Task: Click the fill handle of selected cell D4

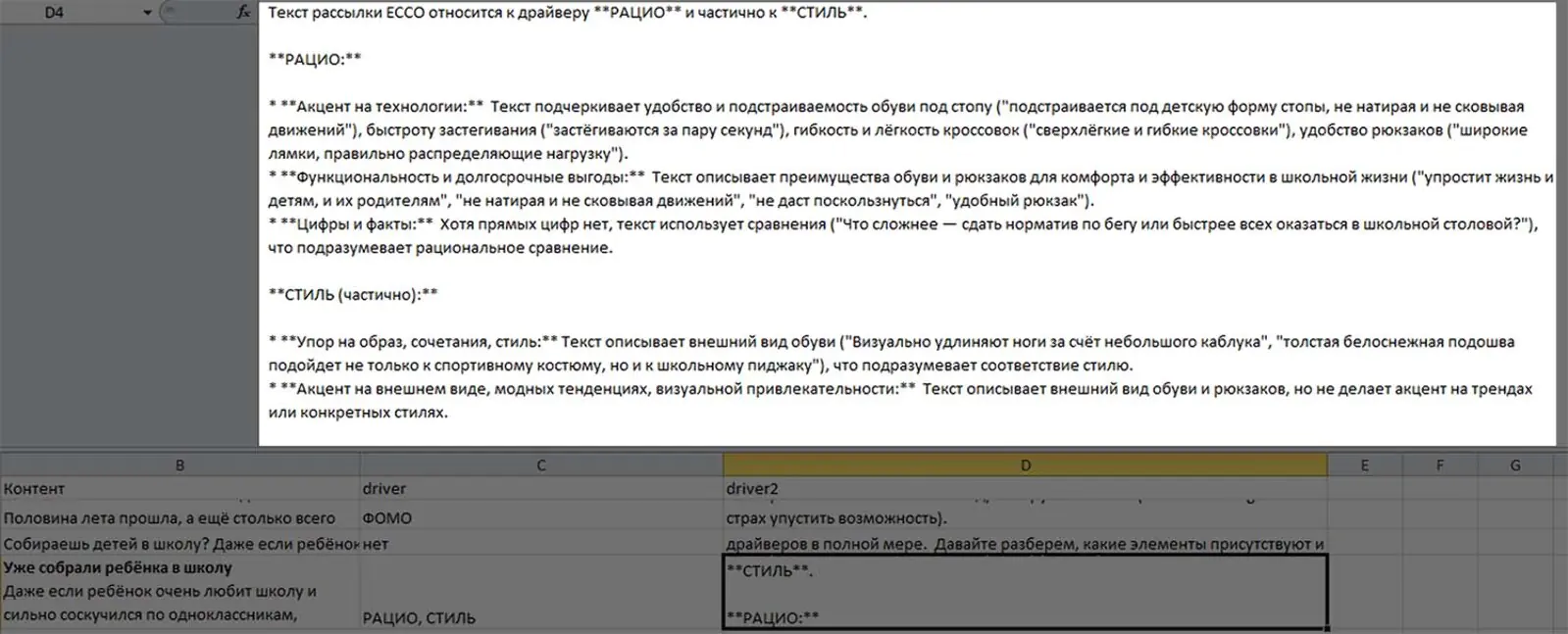Action: (1327, 627)
